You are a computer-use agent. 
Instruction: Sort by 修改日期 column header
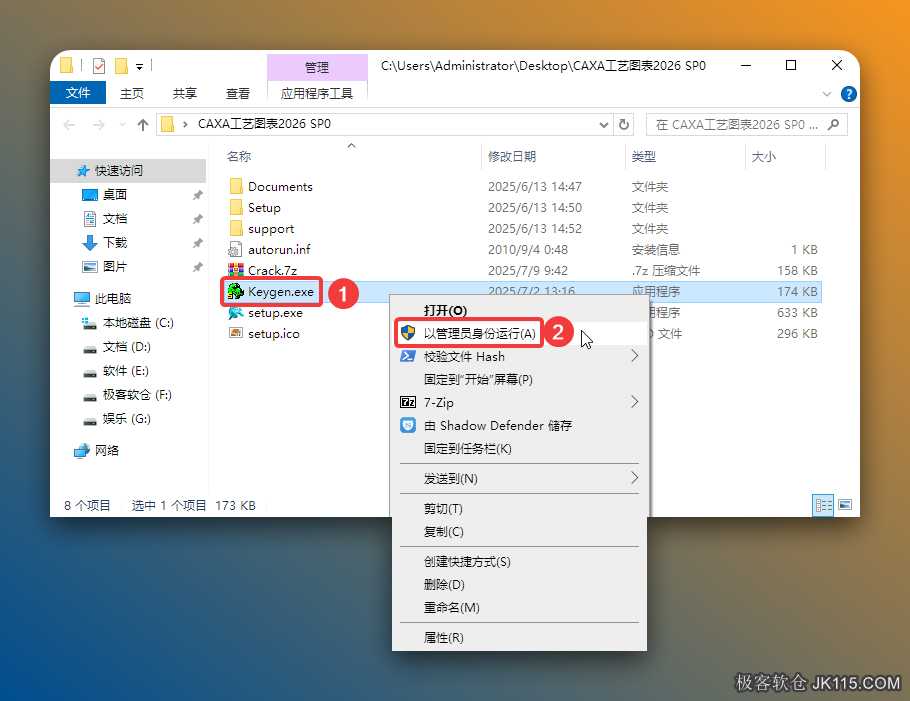pyautogui.click(x=512, y=156)
